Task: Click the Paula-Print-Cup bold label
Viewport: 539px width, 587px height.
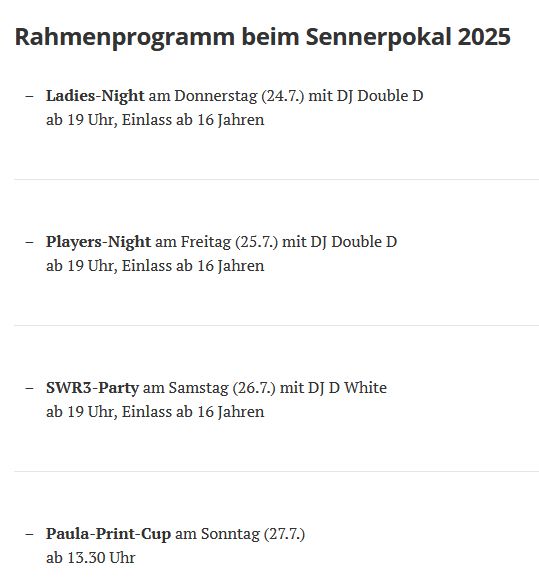Action: click(109, 535)
